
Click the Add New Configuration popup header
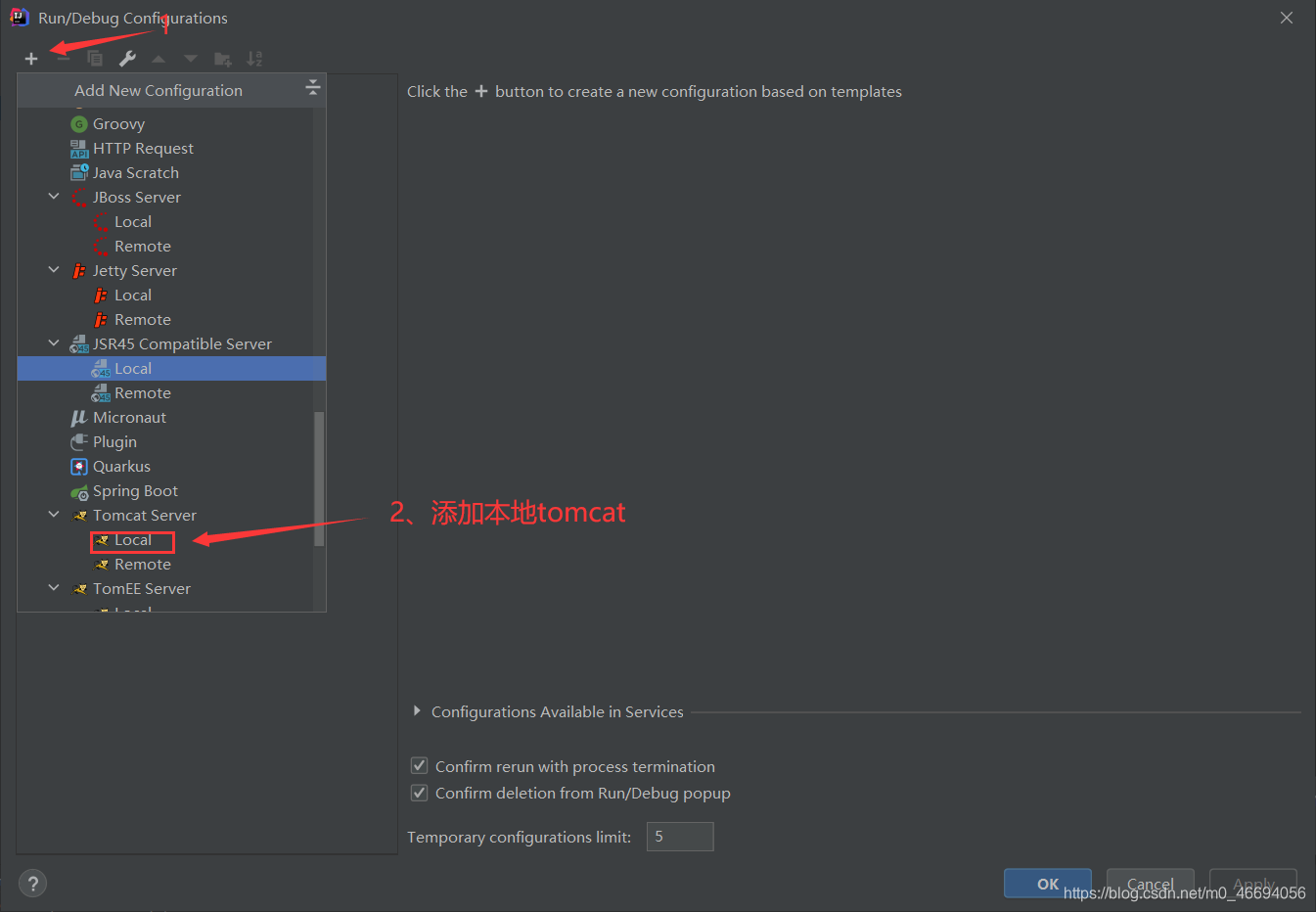171,90
